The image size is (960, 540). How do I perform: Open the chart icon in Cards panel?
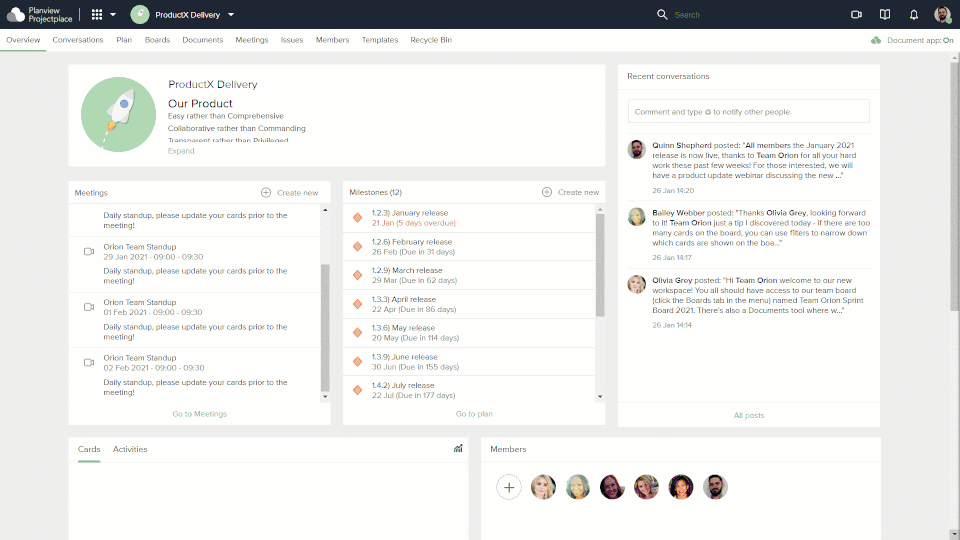[458, 449]
